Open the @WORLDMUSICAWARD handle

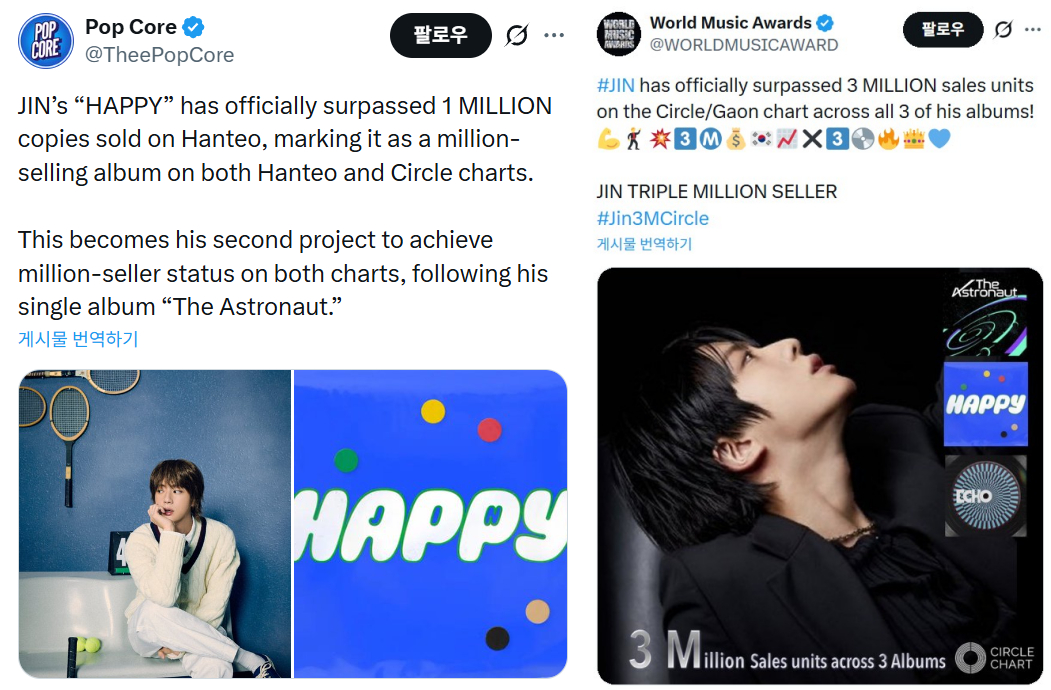[744, 45]
